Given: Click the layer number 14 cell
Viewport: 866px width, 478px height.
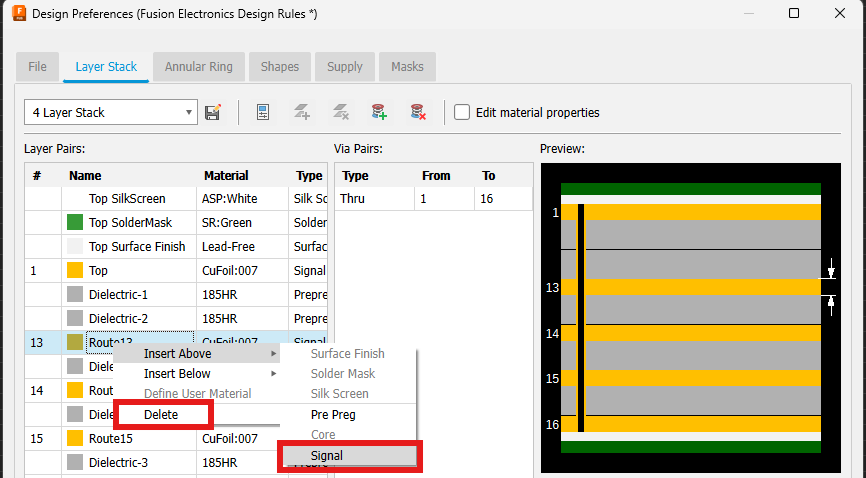Looking at the screenshot, I should click(43, 391).
